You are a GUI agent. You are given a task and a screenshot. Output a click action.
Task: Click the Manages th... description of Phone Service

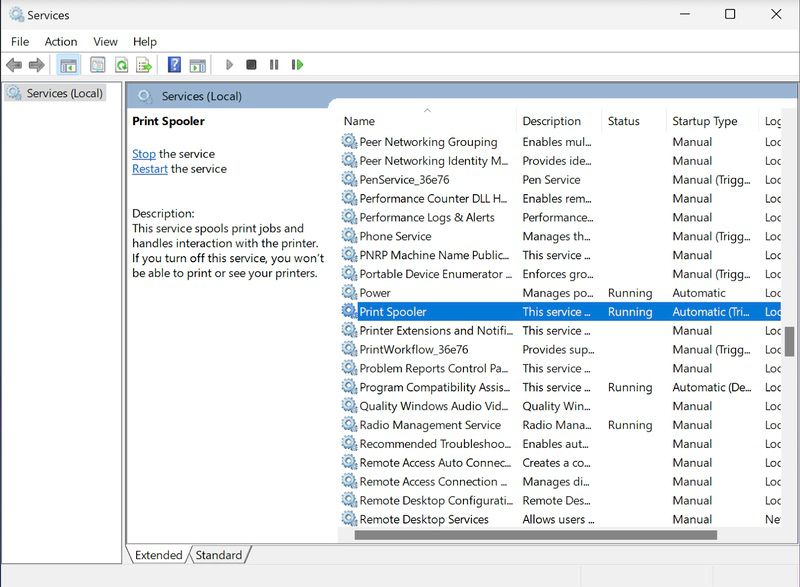(x=556, y=236)
